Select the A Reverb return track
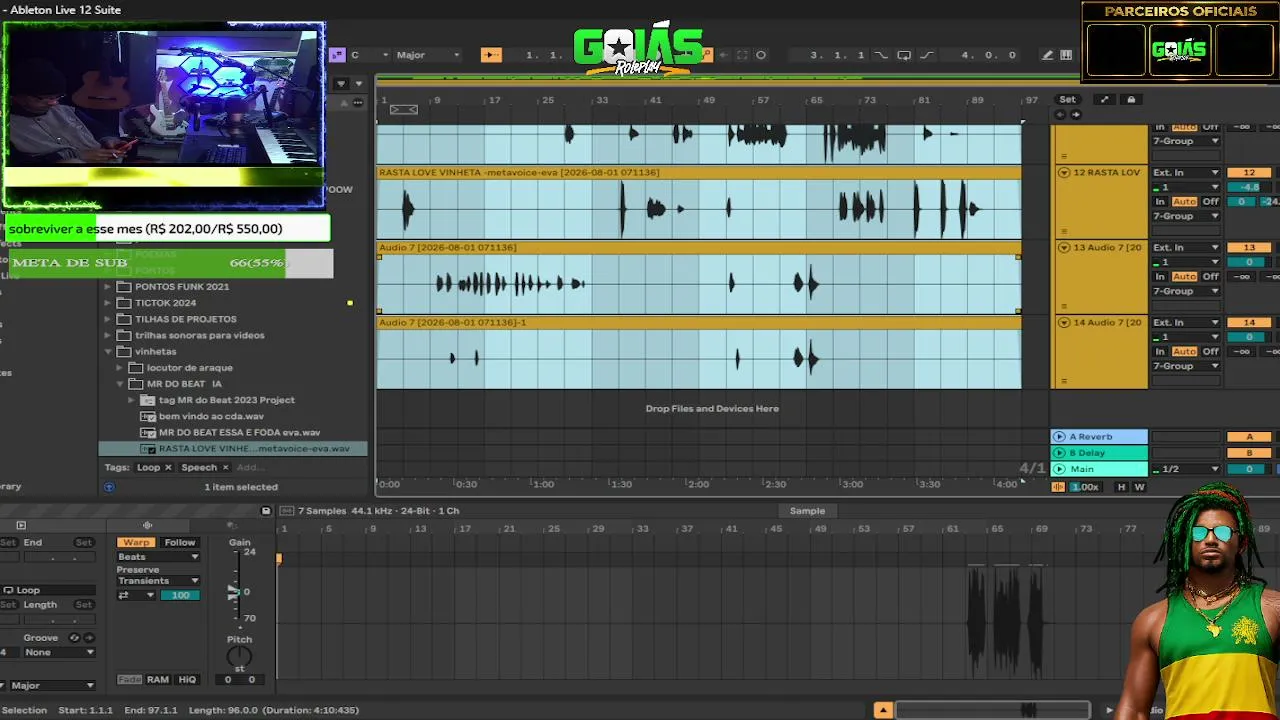The width and height of the screenshot is (1280, 720). [x=1099, y=437]
